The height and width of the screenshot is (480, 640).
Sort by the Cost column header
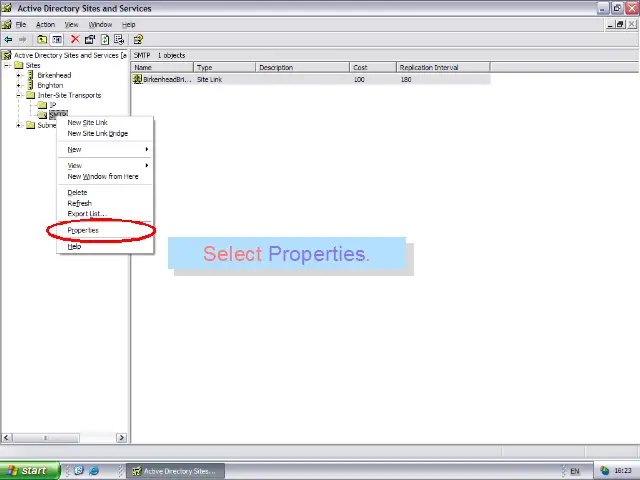click(373, 67)
